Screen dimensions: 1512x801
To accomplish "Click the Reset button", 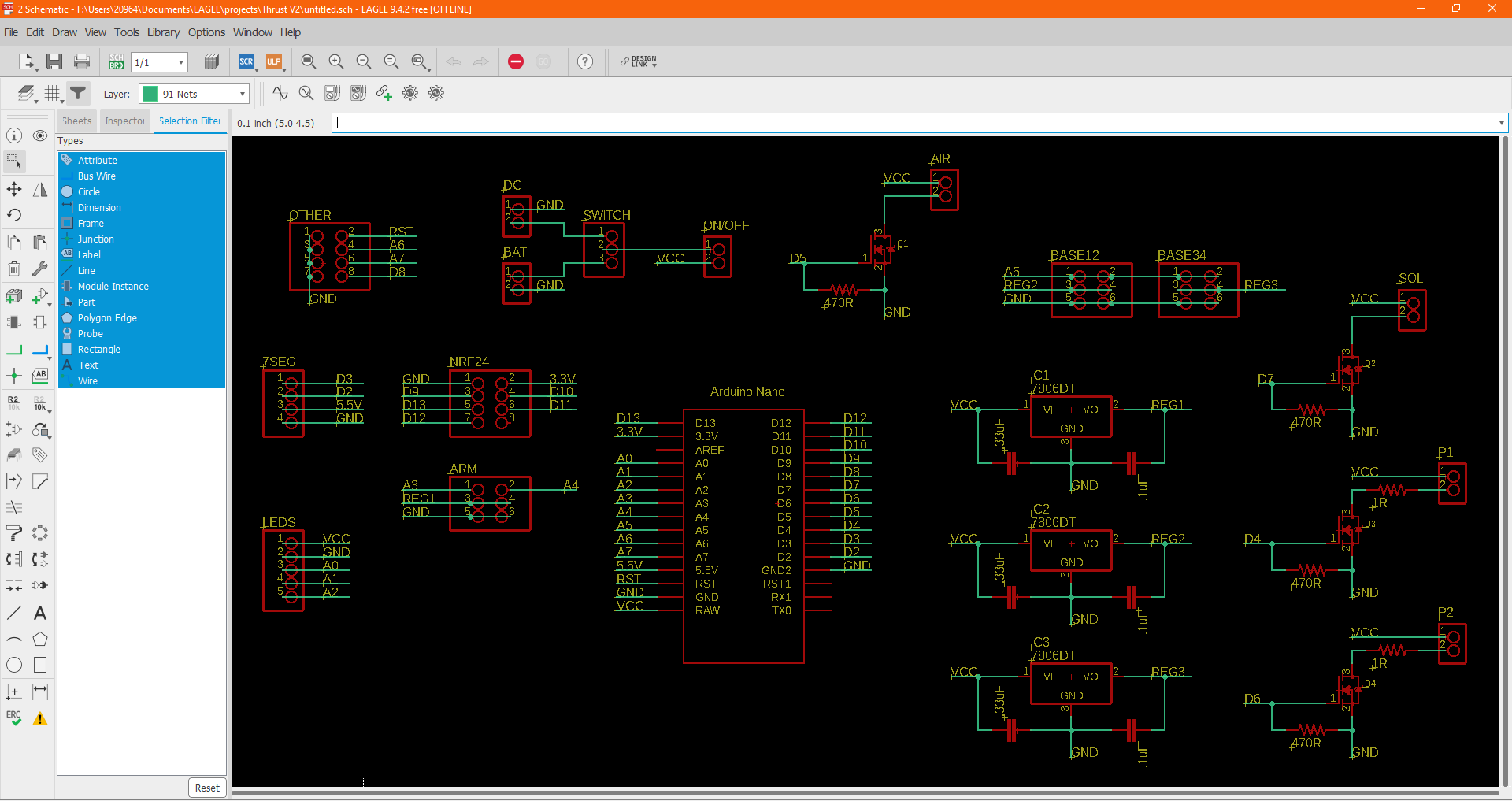I will (x=207, y=788).
